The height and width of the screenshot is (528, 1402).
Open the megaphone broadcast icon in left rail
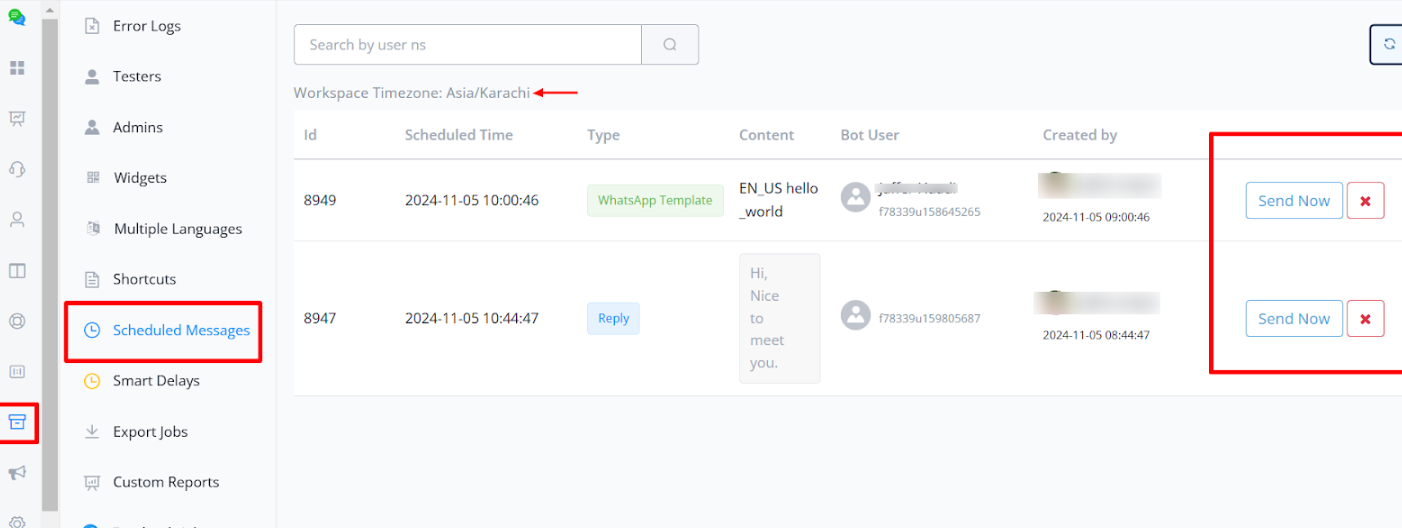[x=17, y=473]
